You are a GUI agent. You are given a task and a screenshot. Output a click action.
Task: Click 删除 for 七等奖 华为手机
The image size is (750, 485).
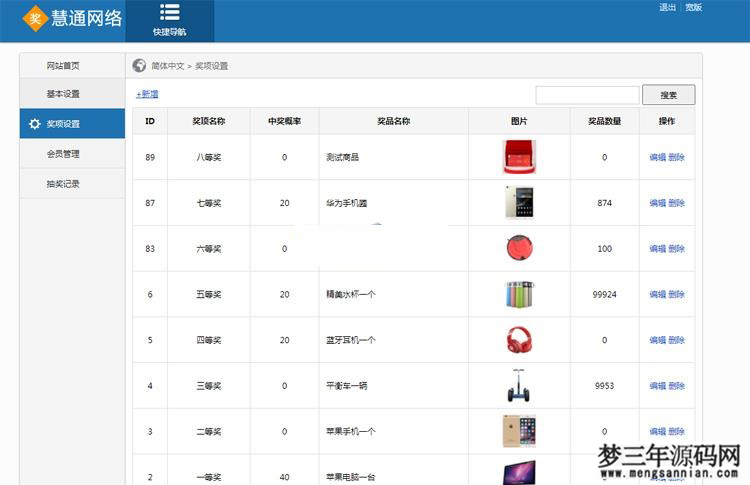pyautogui.click(x=676, y=203)
